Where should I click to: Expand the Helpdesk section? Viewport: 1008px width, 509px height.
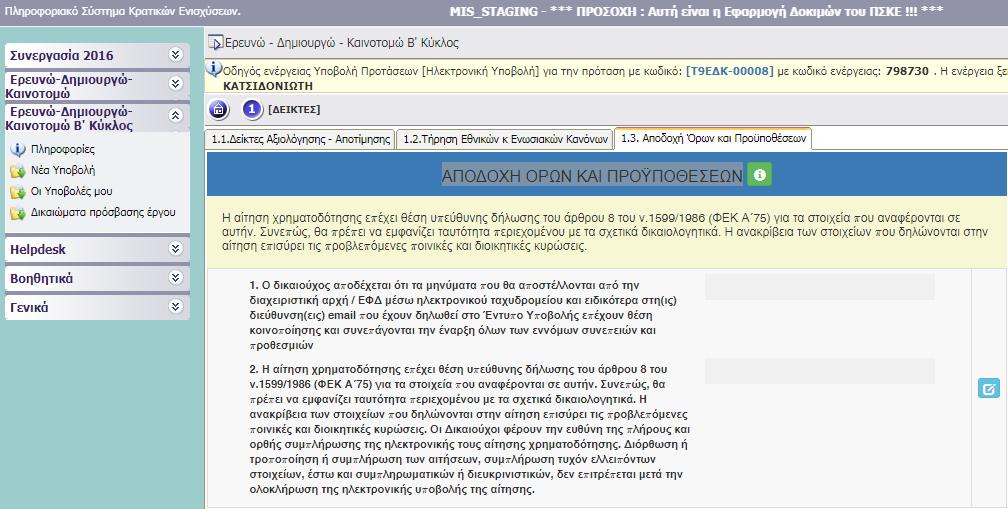176,249
